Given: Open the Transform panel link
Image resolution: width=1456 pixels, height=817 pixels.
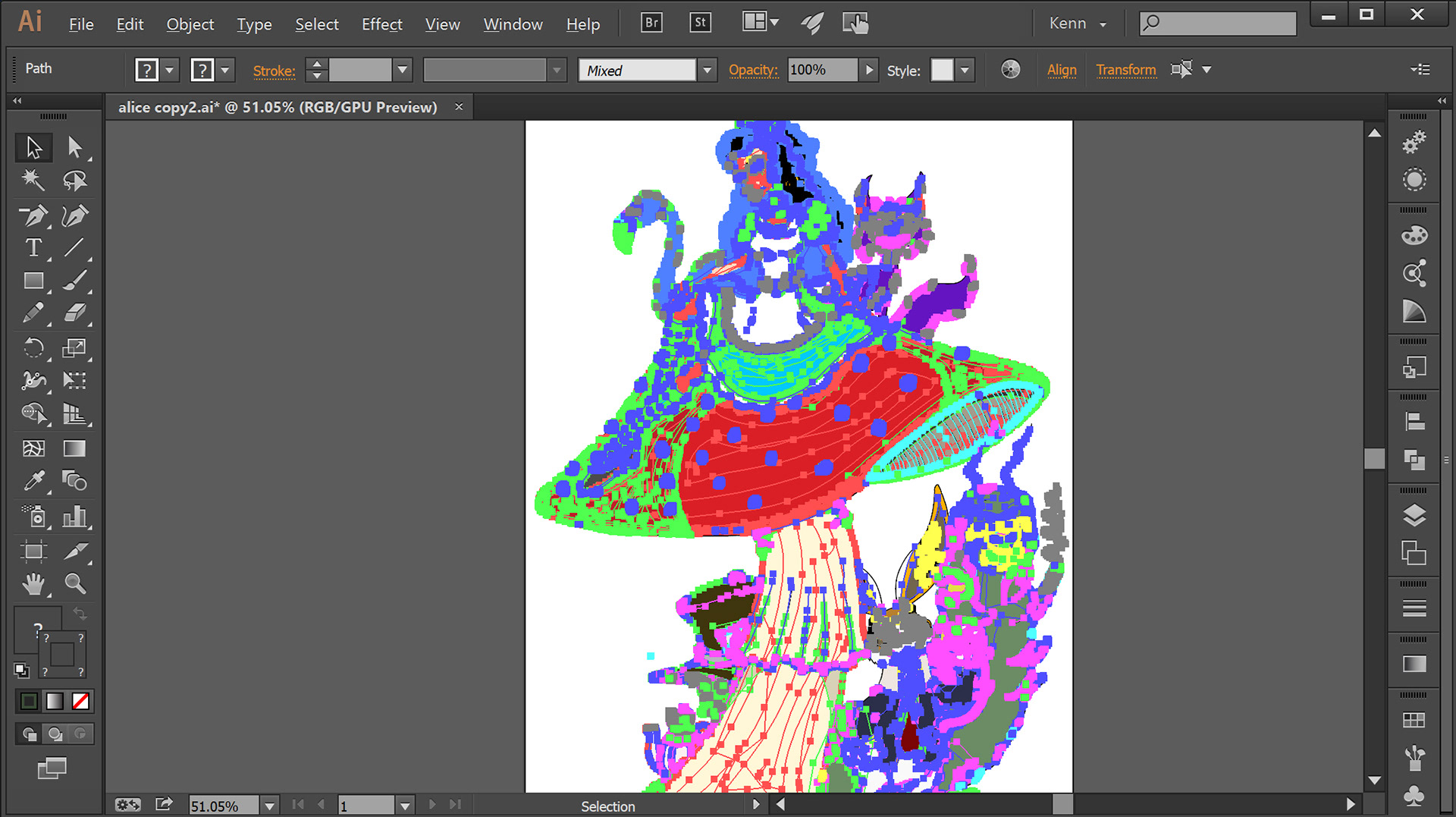Looking at the screenshot, I should click(1126, 70).
